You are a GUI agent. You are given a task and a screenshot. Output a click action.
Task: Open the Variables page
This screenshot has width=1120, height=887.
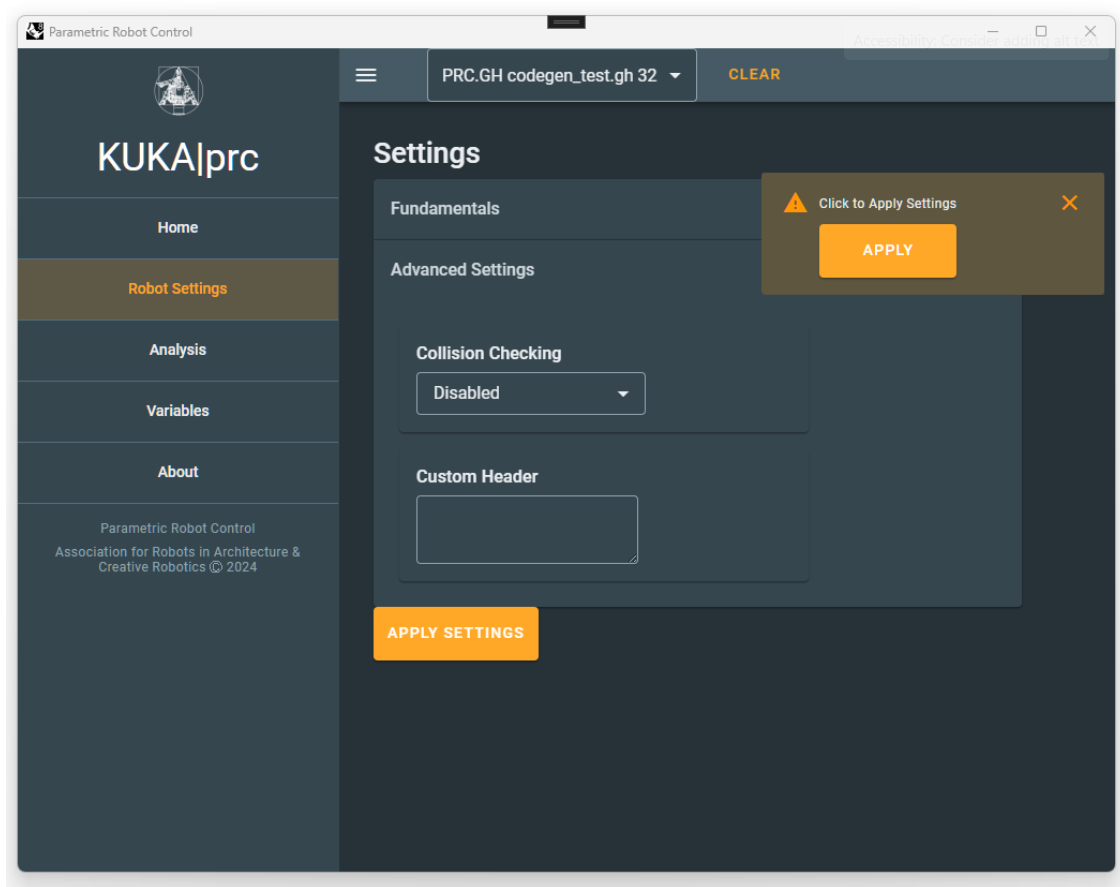(178, 411)
